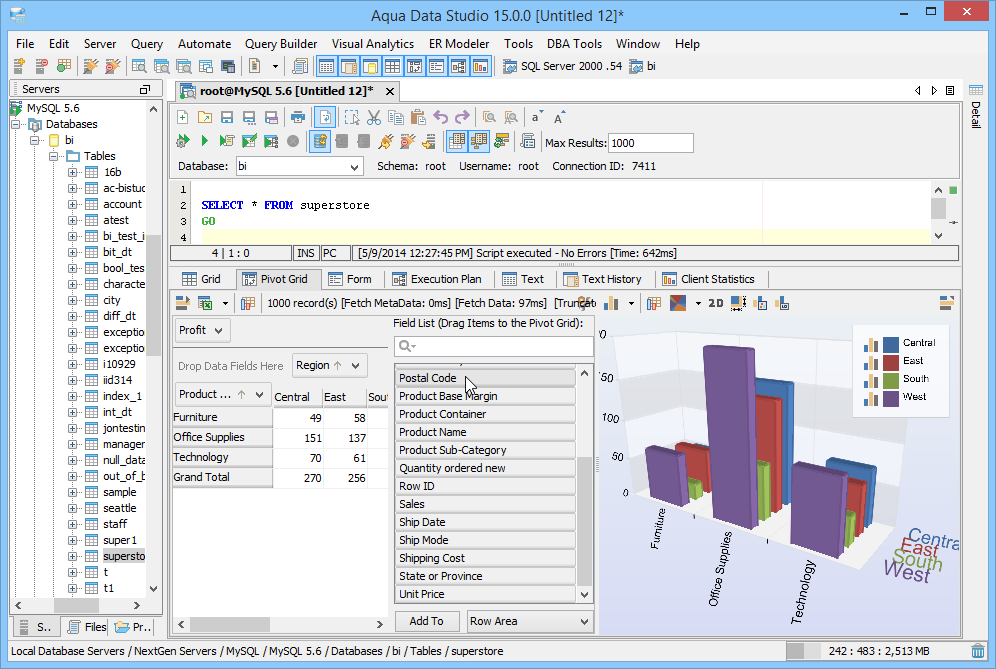Click the select all dashed-rectangle icon
996x669 pixels.
[351, 118]
